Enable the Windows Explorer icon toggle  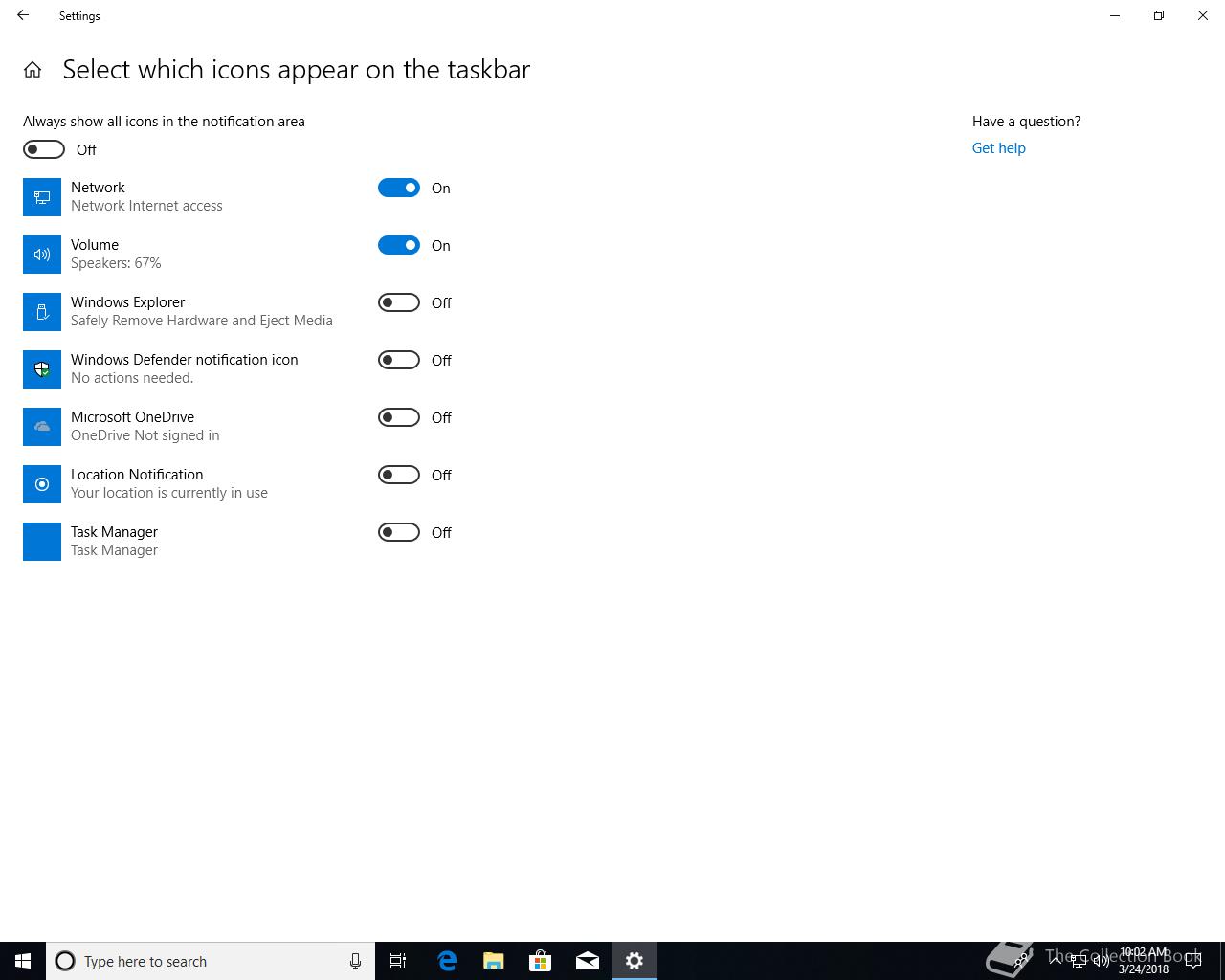[x=399, y=302]
